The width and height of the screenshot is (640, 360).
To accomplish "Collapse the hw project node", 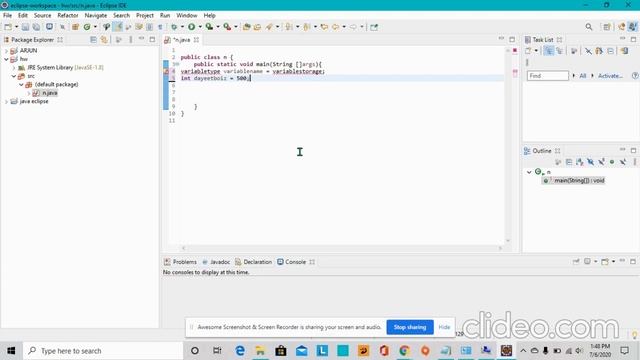I will [x=7, y=59].
